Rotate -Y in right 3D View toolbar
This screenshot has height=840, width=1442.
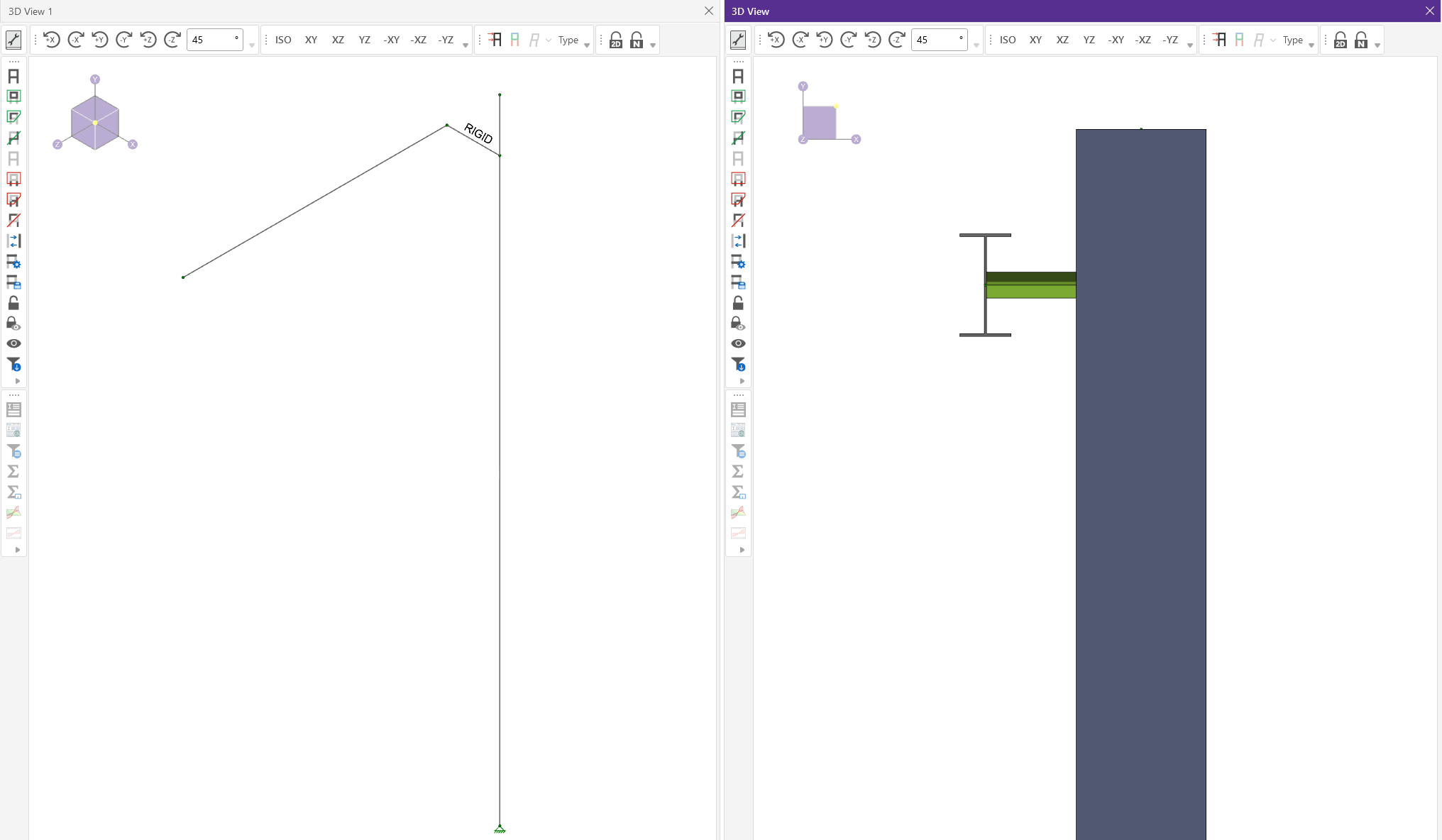[x=849, y=40]
